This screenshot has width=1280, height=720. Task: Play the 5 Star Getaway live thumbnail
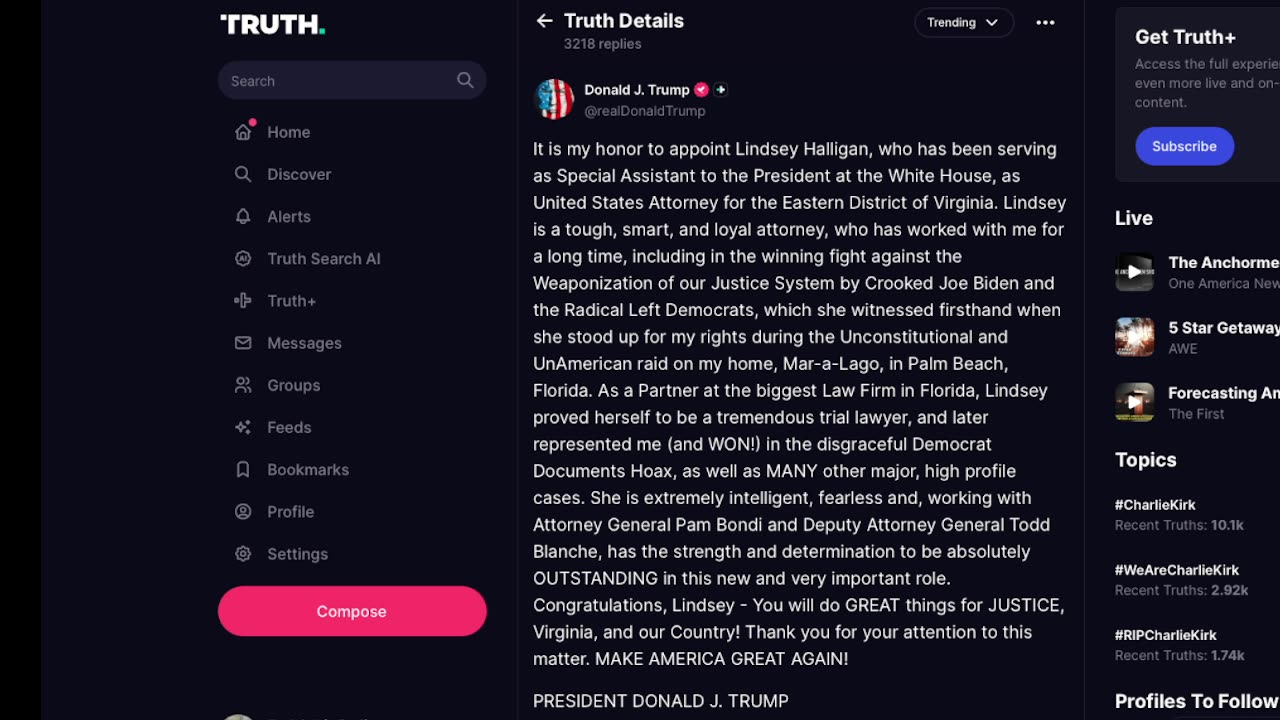(1135, 338)
